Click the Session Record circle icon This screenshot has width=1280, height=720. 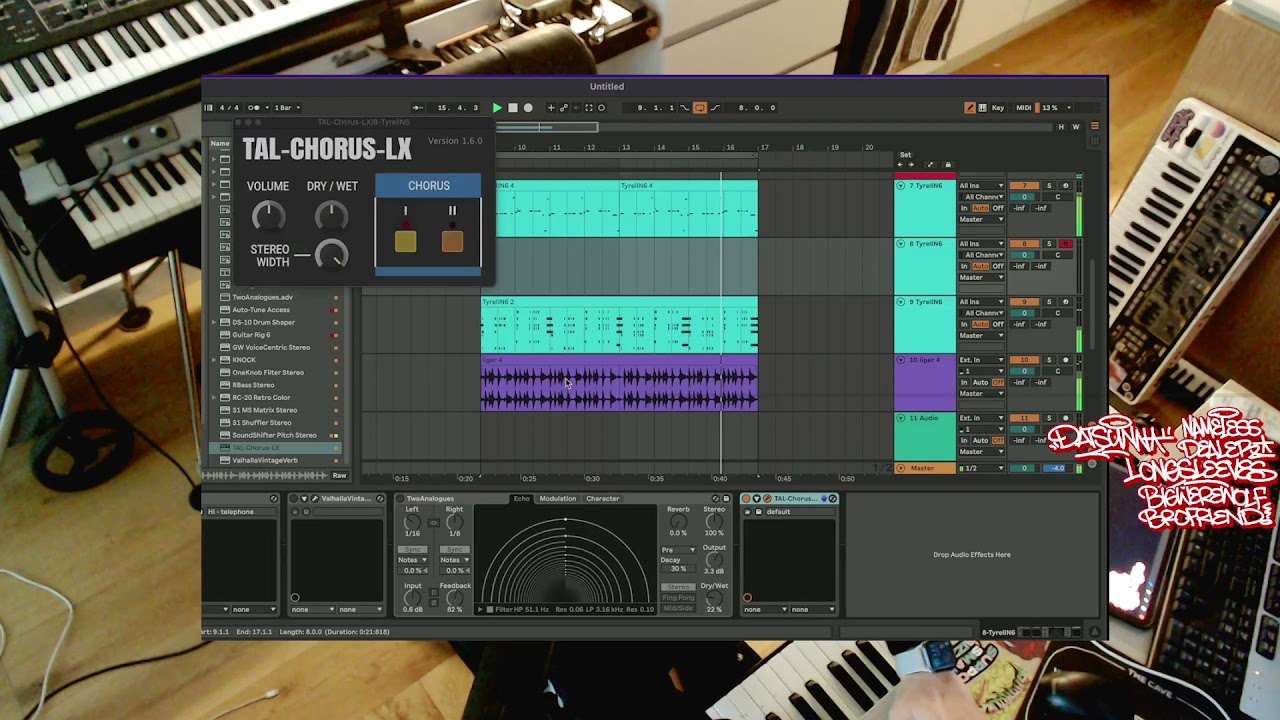601,108
